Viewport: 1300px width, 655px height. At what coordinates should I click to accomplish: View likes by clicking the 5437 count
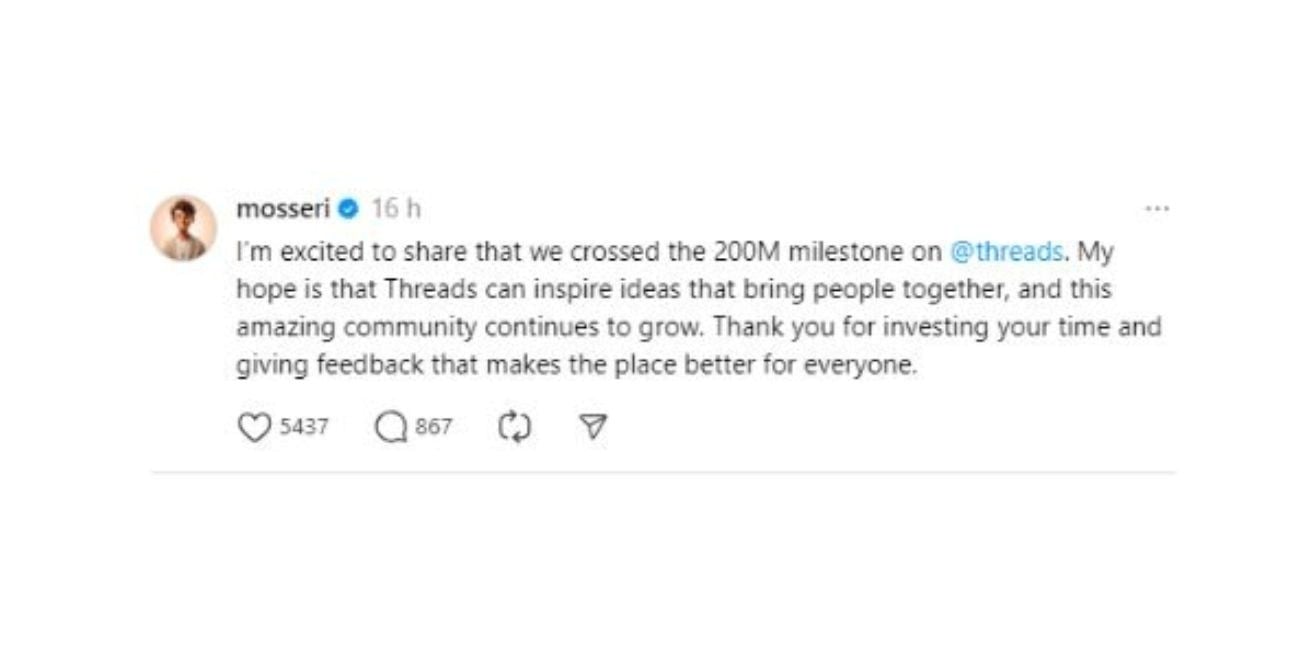pyautogui.click(x=304, y=428)
